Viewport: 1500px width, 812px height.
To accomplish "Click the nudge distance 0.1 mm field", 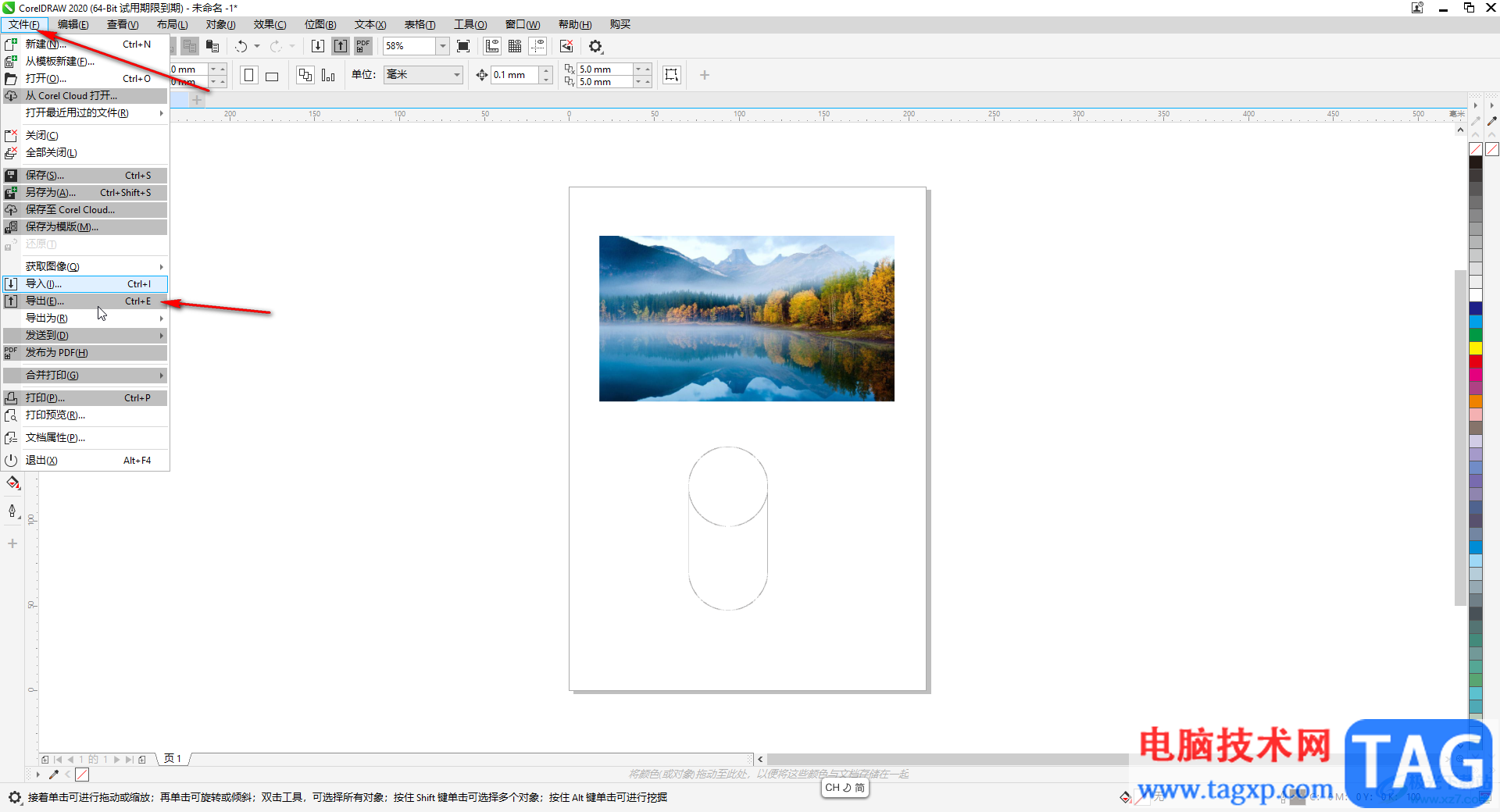I will [x=515, y=75].
